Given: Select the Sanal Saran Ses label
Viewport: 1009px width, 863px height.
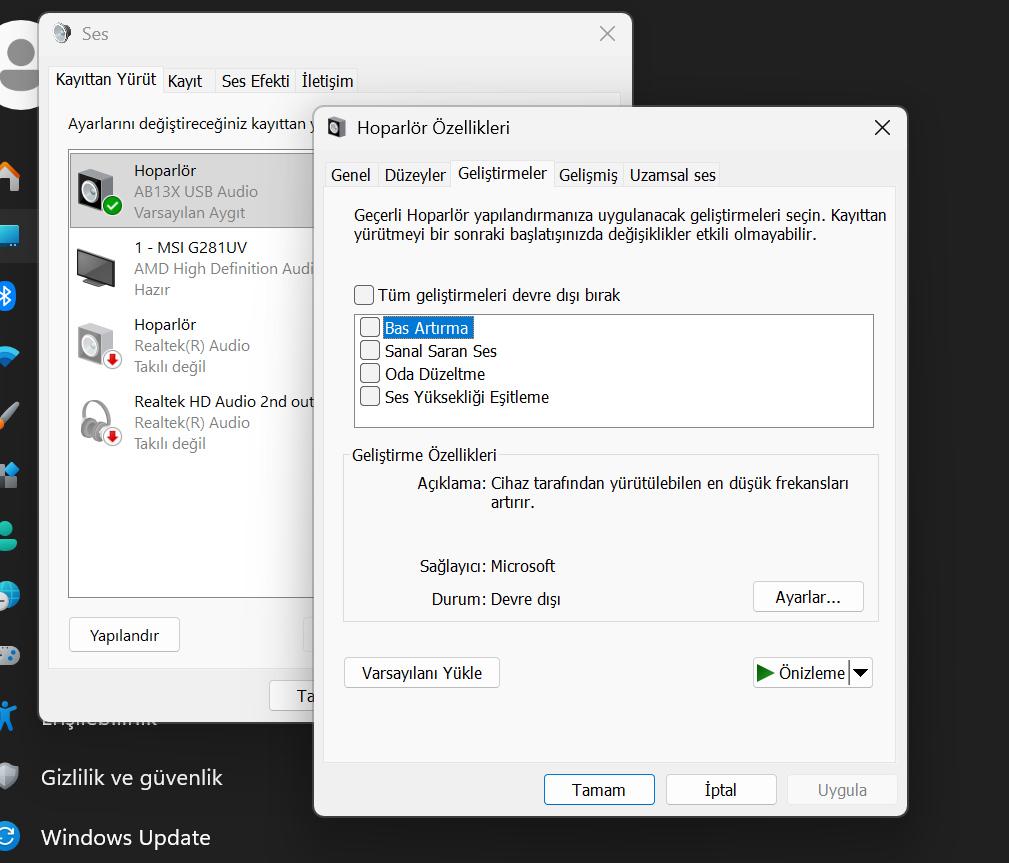Looking at the screenshot, I should click(x=441, y=351).
